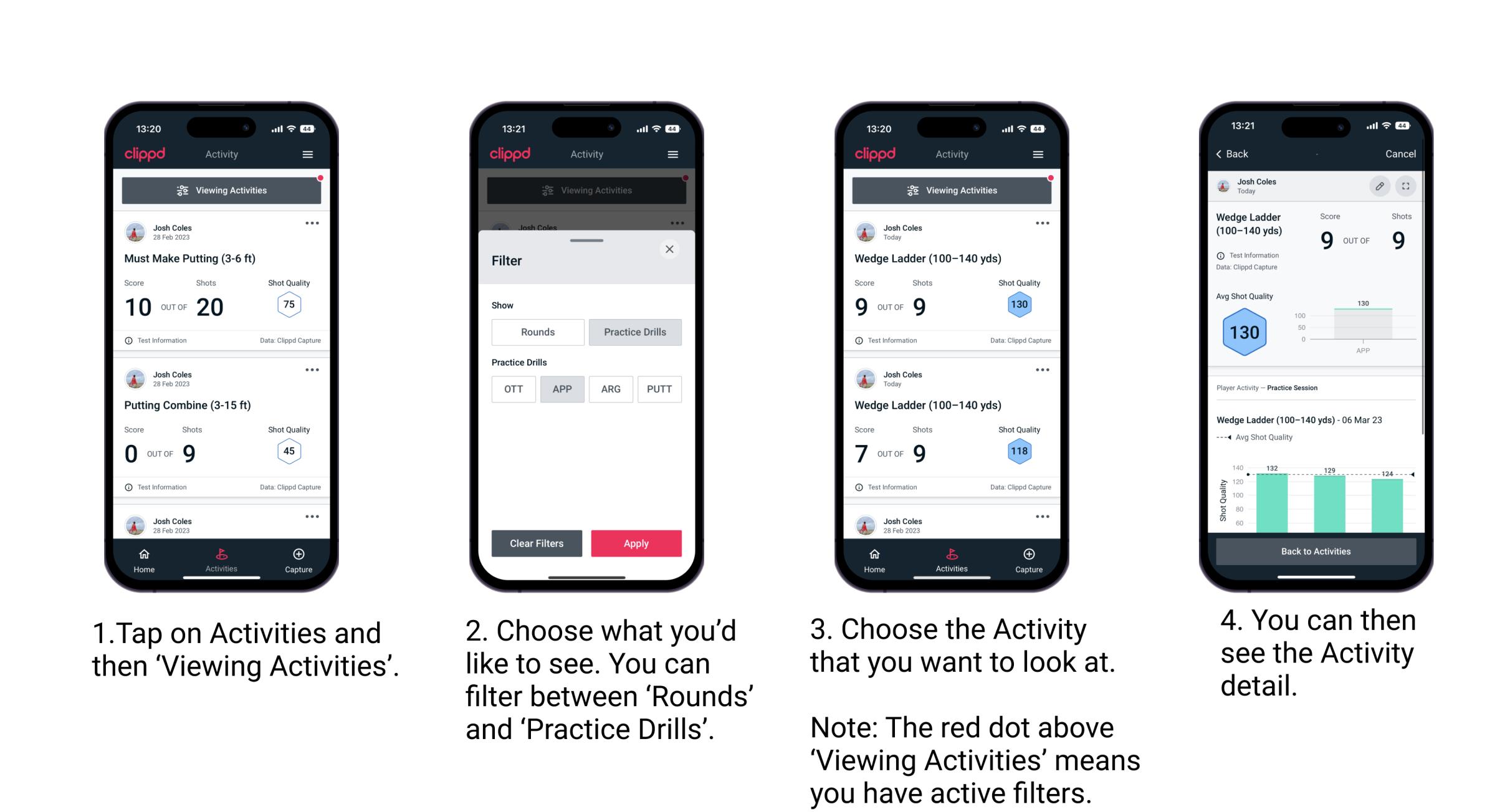1510x812 pixels.
Task: Toggle the 'APP' practice drill filter
Action: pyautogui.click(x=561, y=389)
